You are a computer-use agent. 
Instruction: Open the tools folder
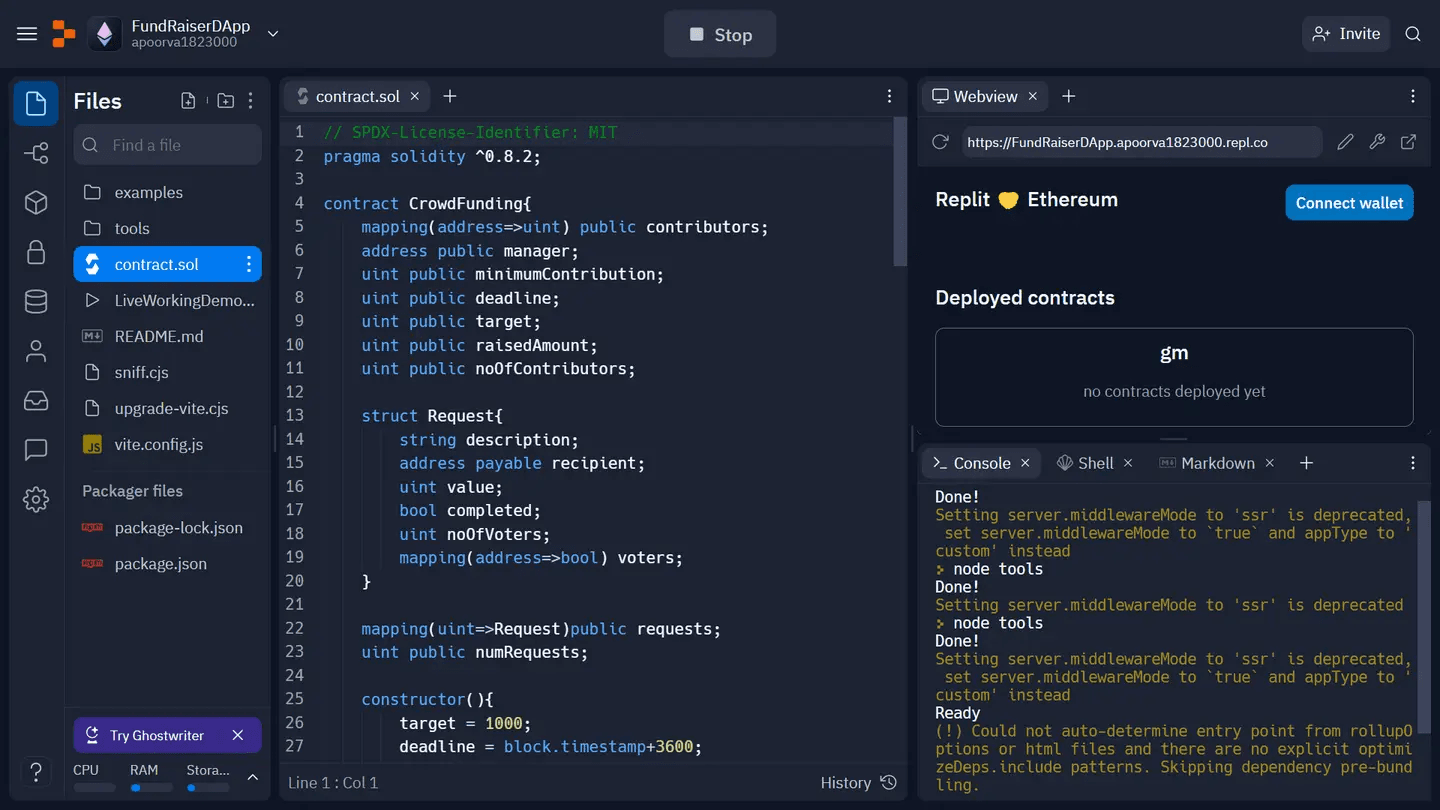167,228
